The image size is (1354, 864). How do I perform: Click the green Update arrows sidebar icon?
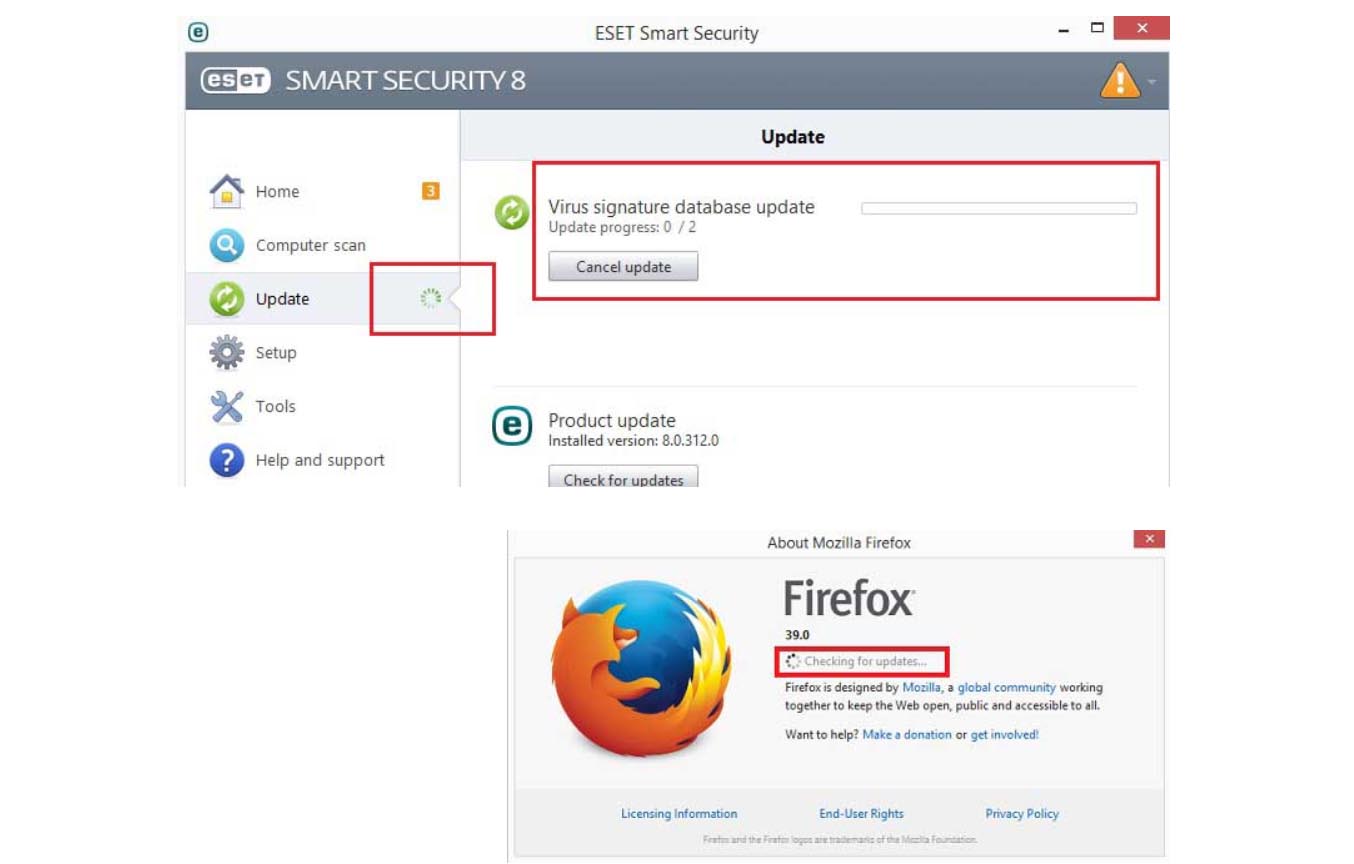(227, 299)
